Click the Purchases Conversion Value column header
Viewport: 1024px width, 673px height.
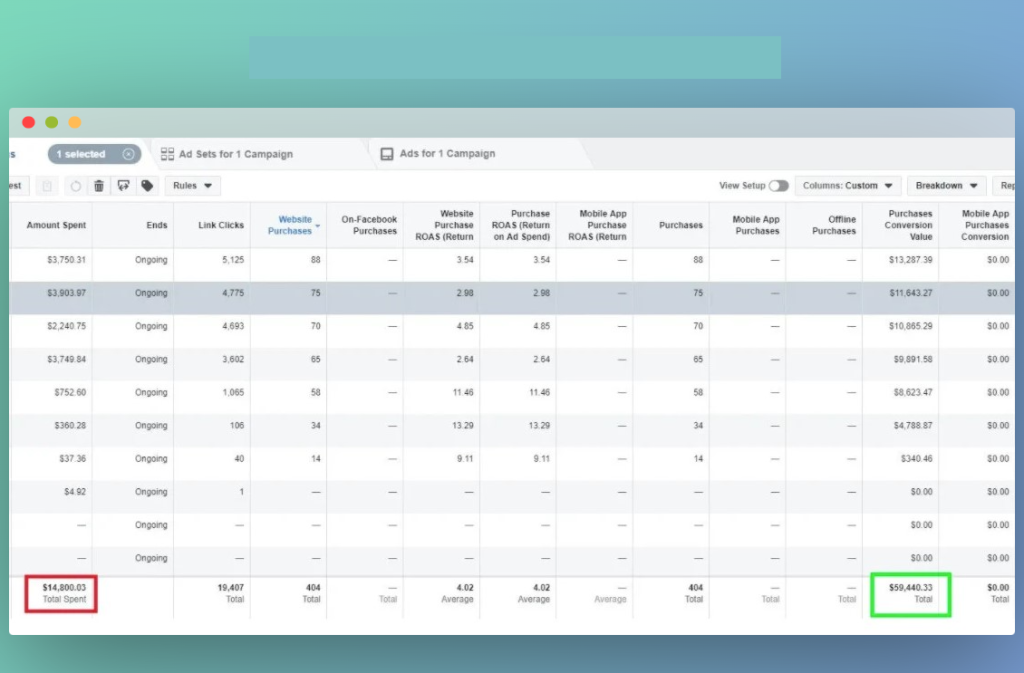(x=909, y=225)
